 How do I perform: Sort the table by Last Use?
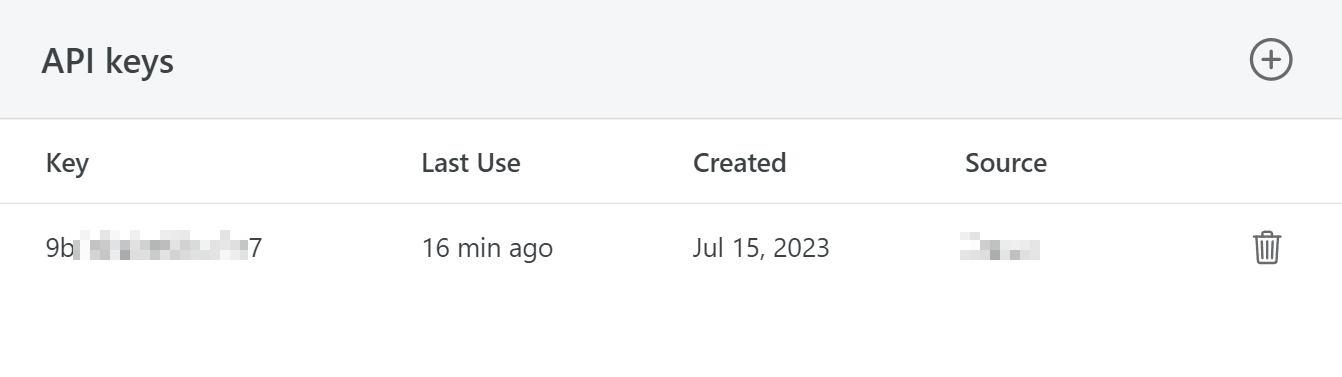471,163
